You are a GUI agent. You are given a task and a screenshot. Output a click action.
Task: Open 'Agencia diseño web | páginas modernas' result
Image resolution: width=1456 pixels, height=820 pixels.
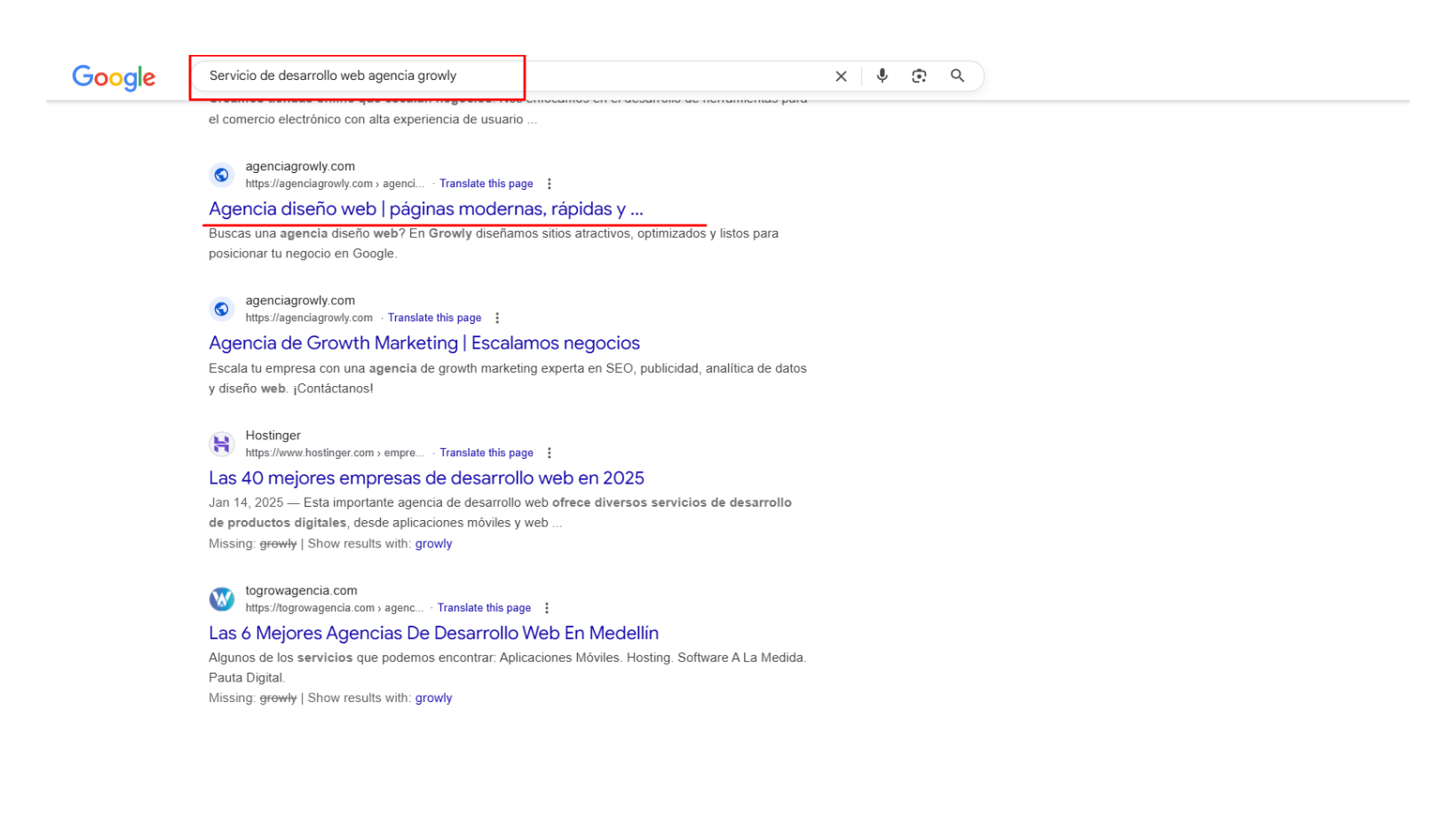coord(426,209)
